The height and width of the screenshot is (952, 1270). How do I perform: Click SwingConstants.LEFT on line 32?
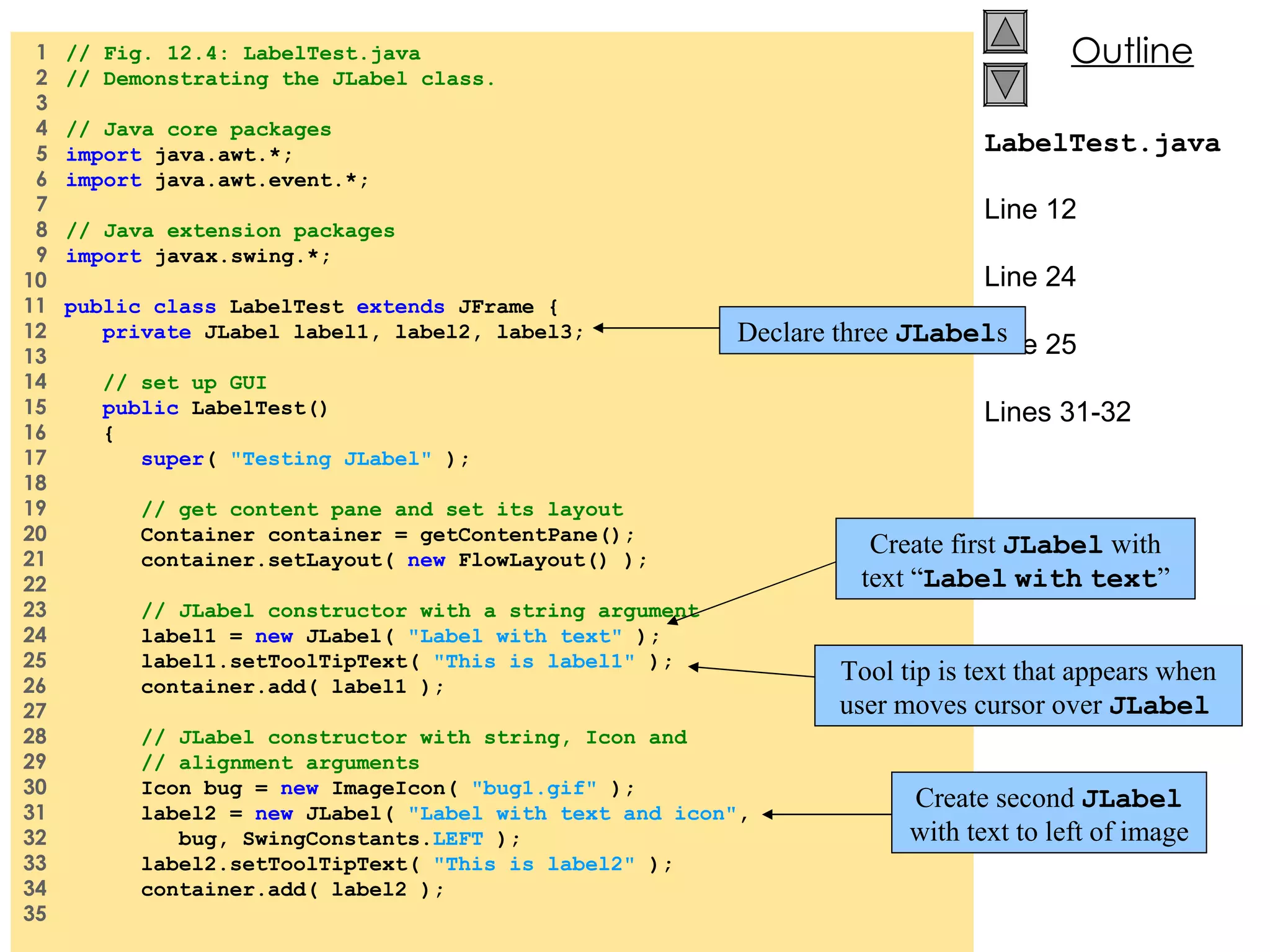tap(362, 839)
